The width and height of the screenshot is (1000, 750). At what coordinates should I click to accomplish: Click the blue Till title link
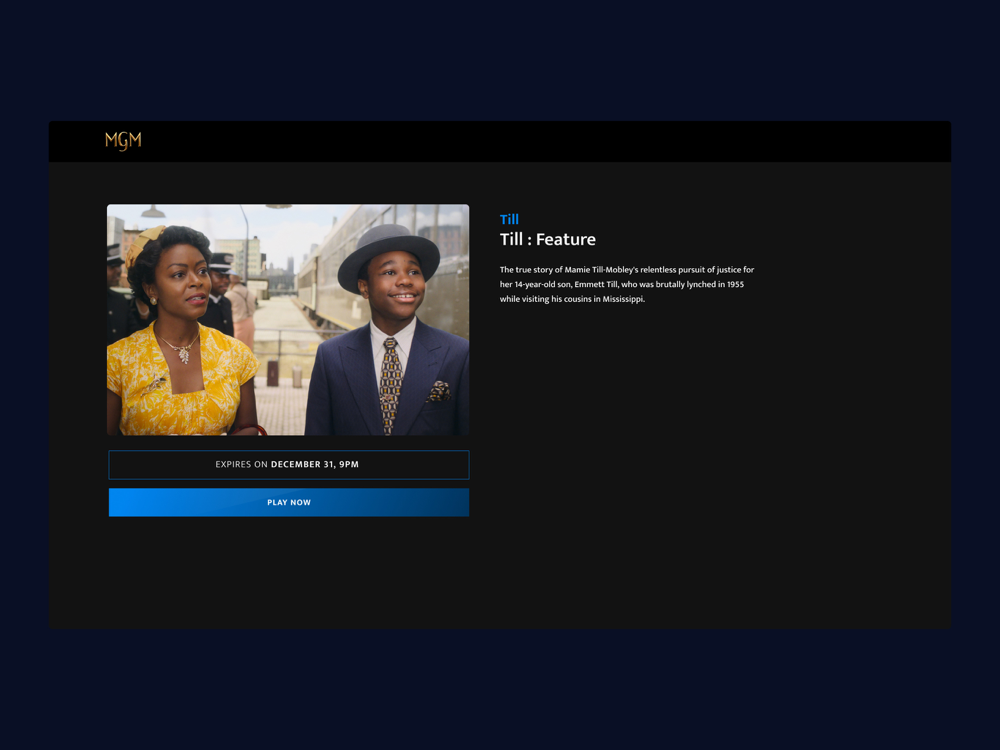pos(509,219)
